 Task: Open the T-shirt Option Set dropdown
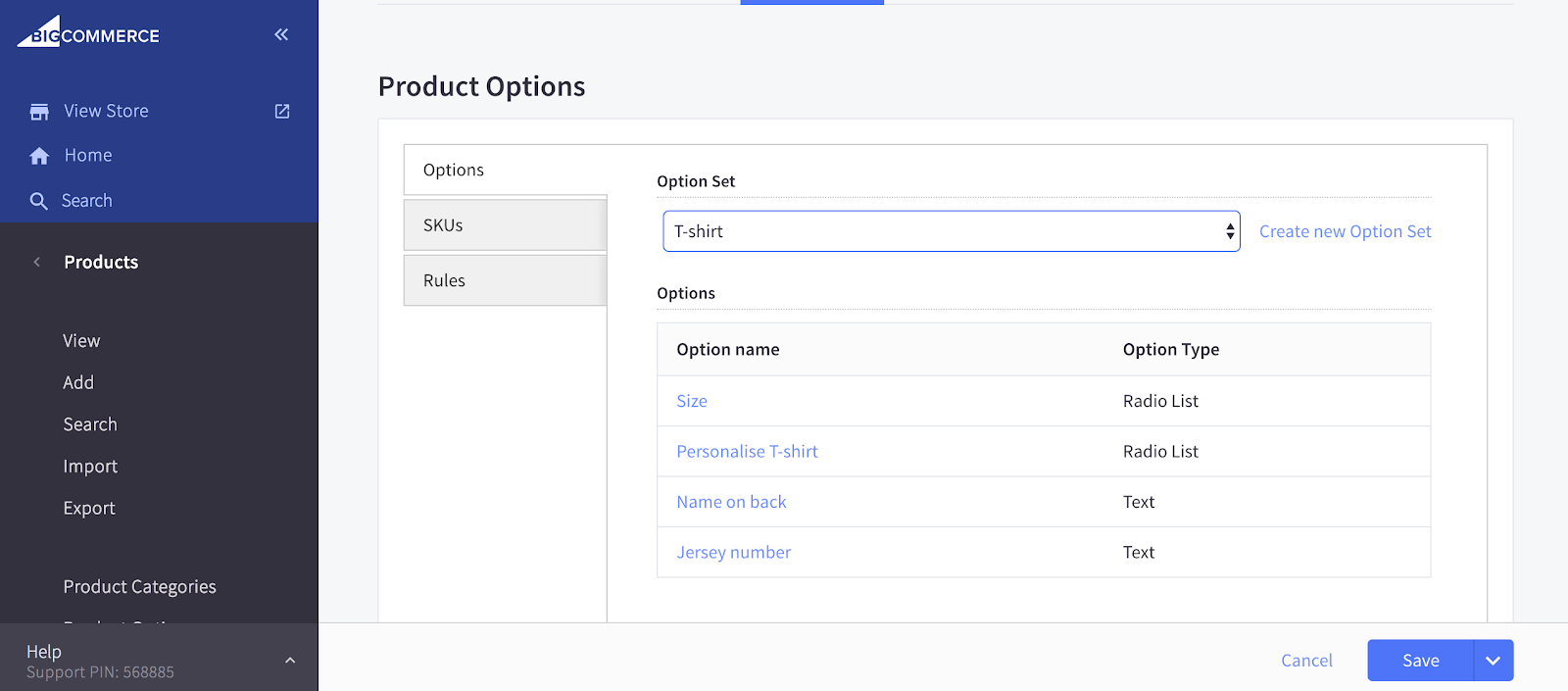pos(951,231)
